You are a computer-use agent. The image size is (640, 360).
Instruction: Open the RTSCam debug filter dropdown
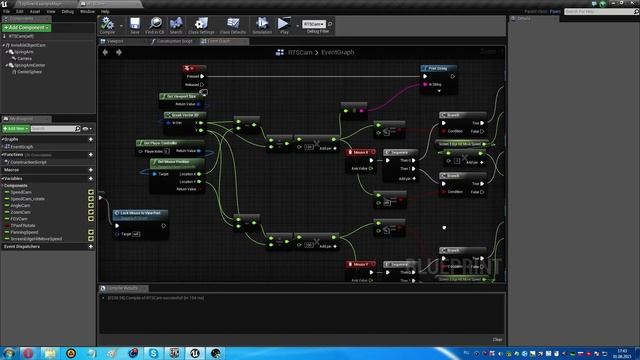pos(314,24)
